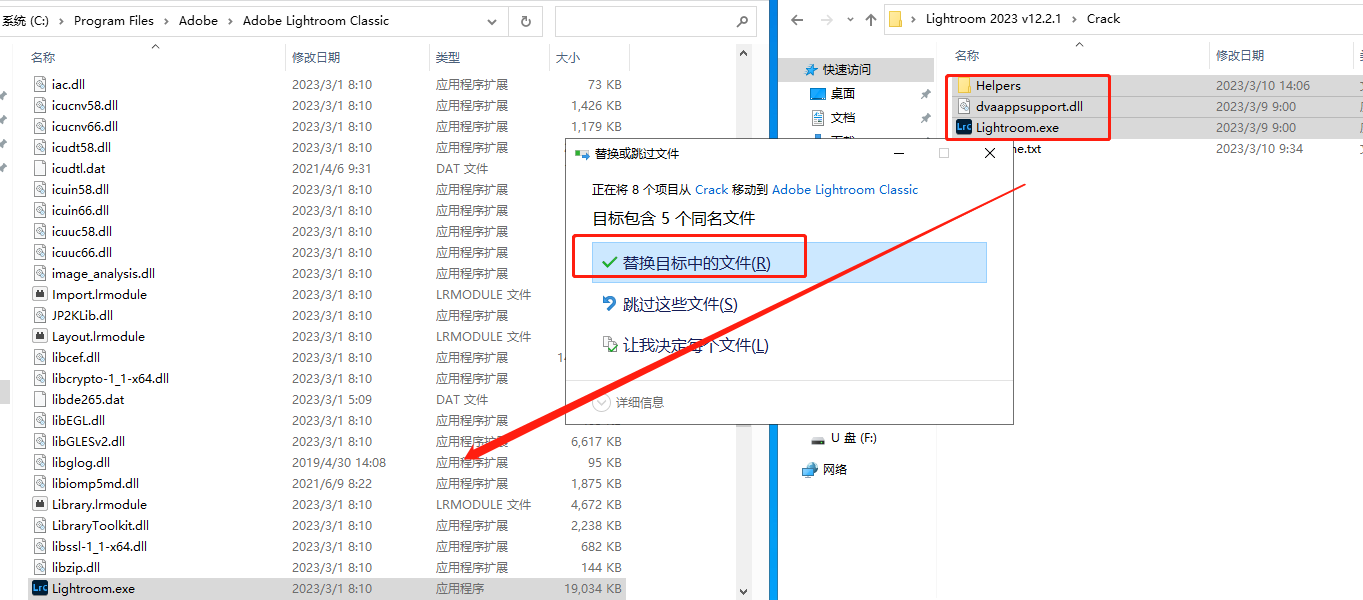Select Lightroom.exe icon in left window
Image resolution: width=1363 pixels, height=600 pixels.
point(40,588)
